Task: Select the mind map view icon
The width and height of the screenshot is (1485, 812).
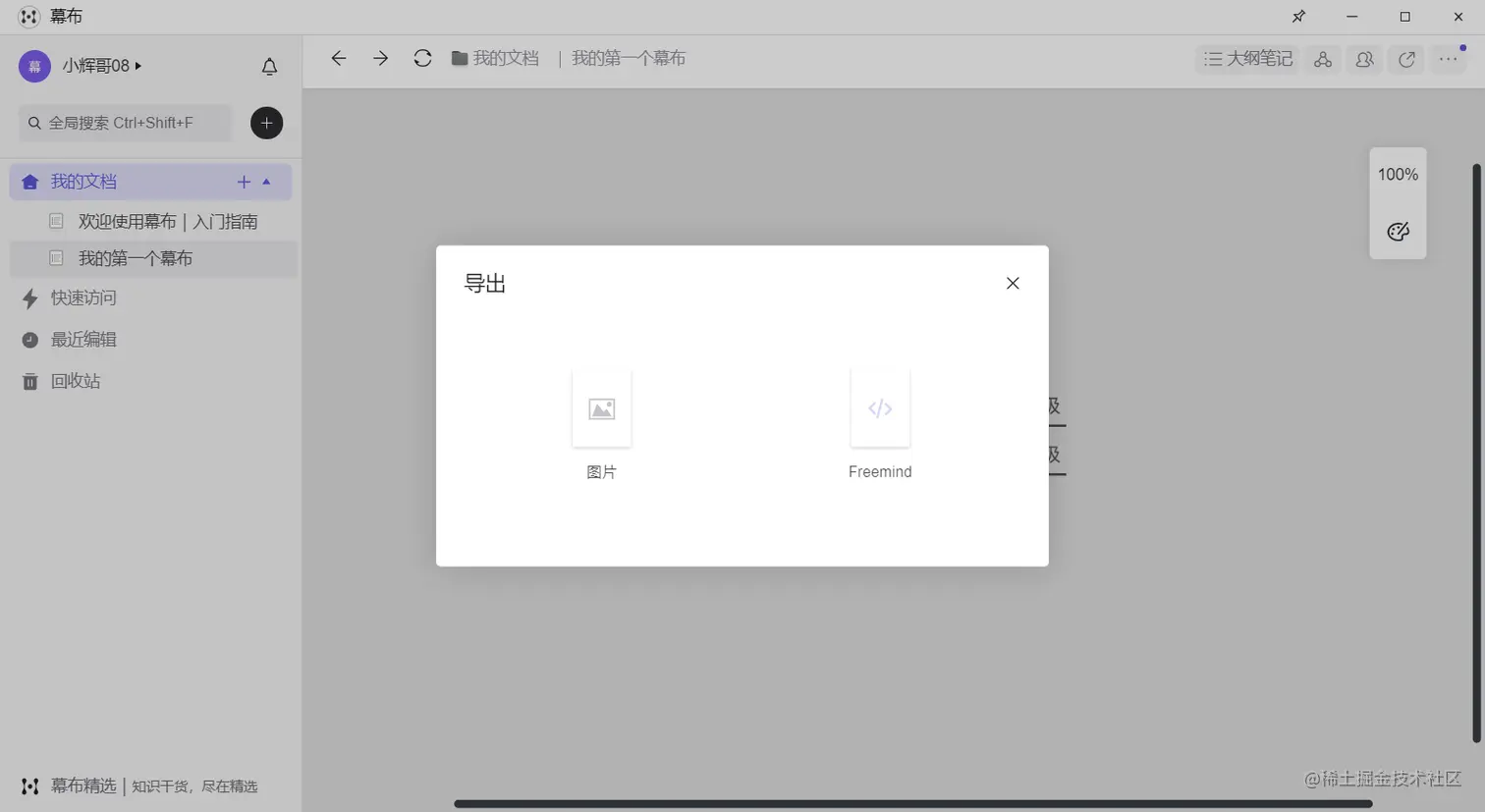Action: pyautogui.click(x=1323, y=59)
